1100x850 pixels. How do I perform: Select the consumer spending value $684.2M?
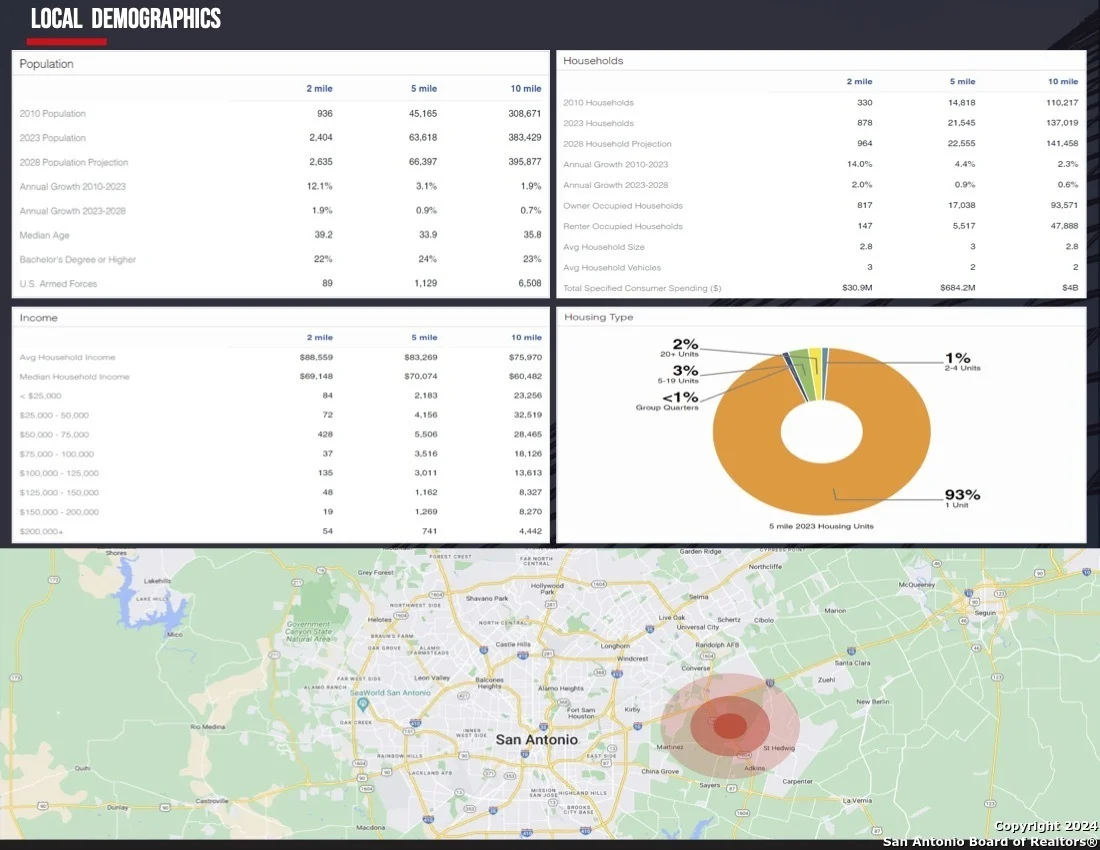(x=958, y=288)
